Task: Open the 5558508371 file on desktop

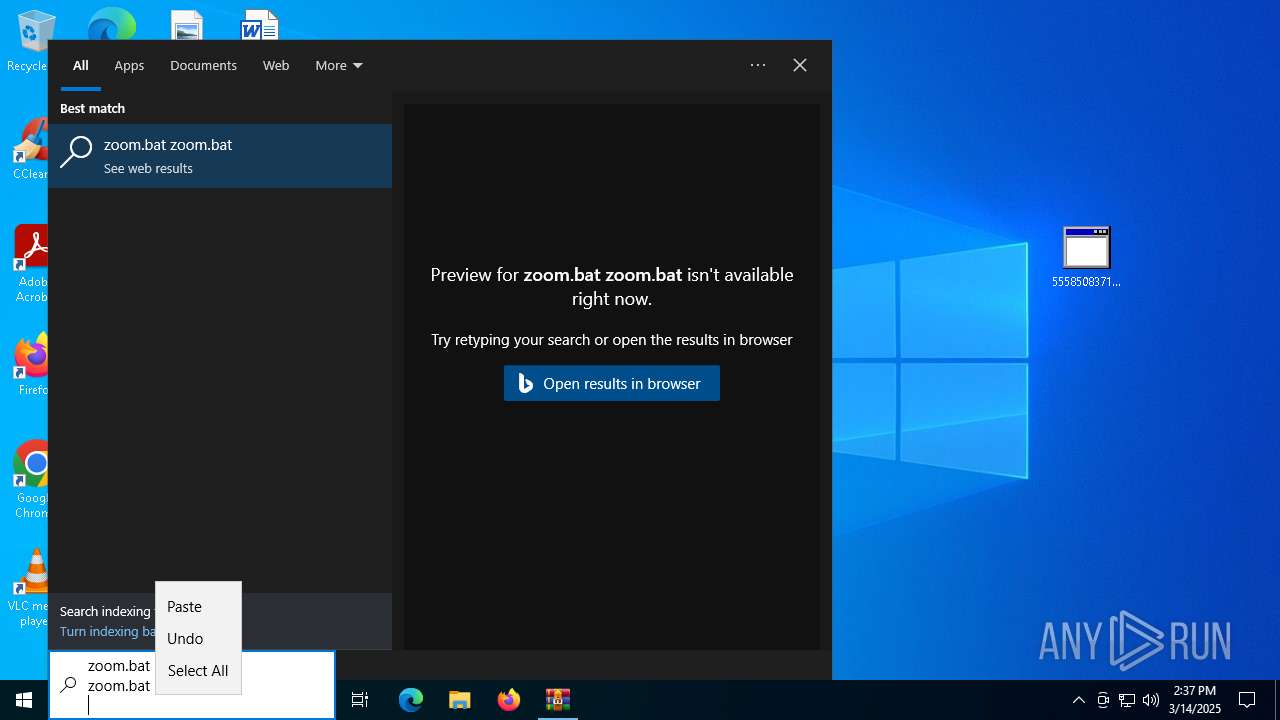Action: tap(1086, 257)
